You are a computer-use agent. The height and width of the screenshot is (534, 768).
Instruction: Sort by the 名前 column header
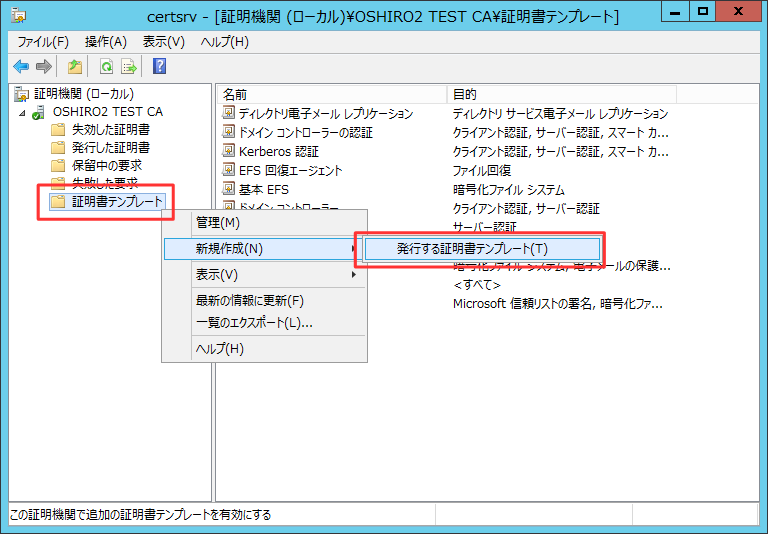point(332,94)
